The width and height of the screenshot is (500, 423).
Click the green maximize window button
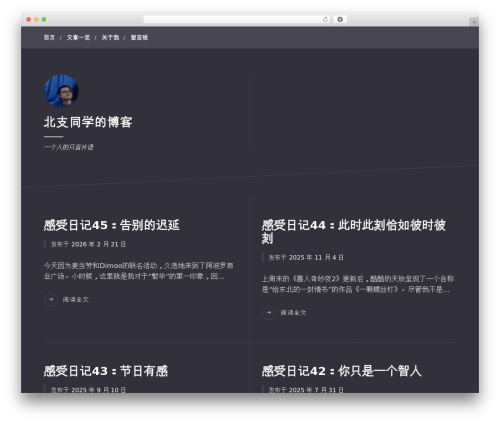pos(44,19)
